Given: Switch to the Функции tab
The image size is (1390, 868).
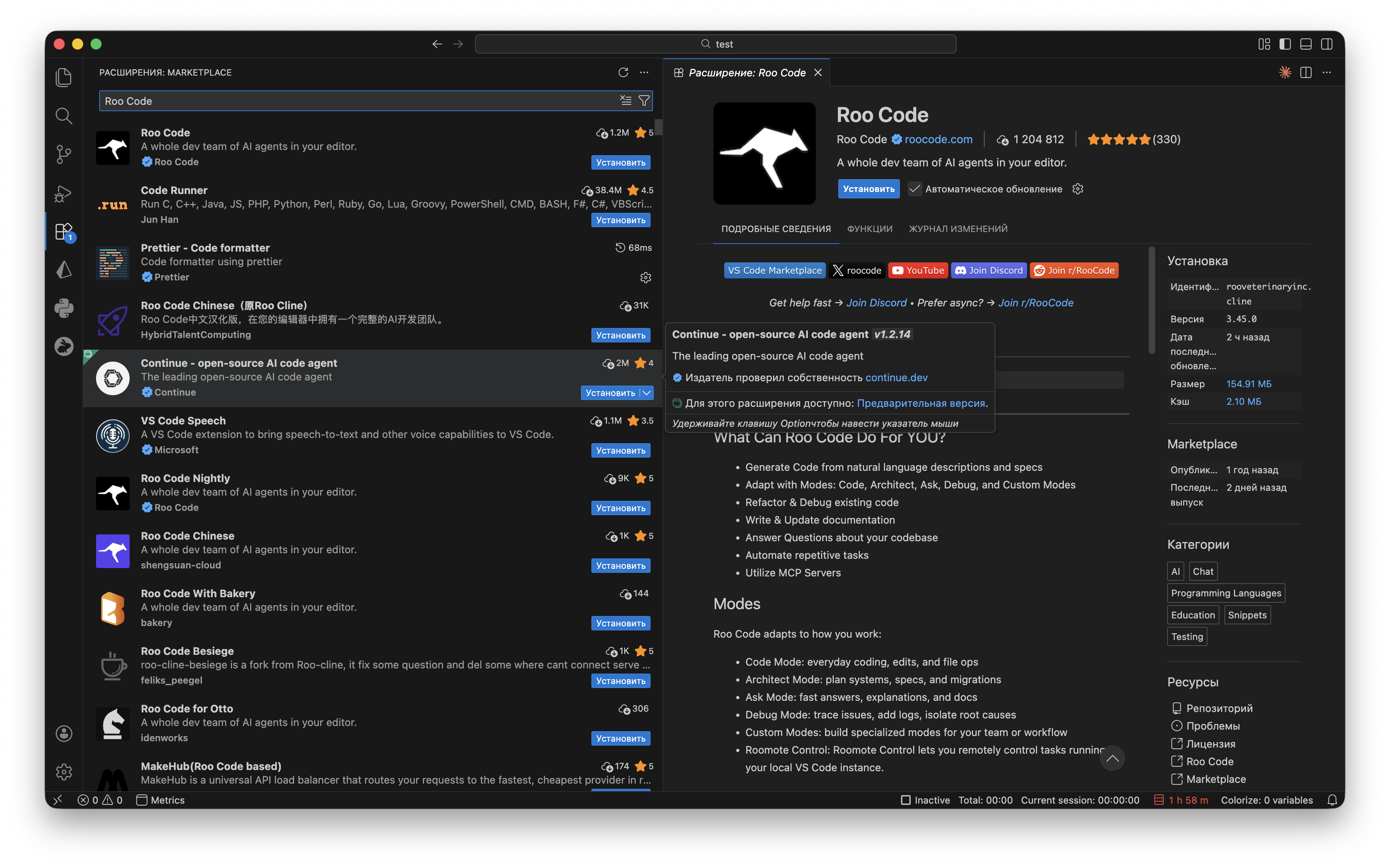Looking at the screenshot, I should point(869,228).
